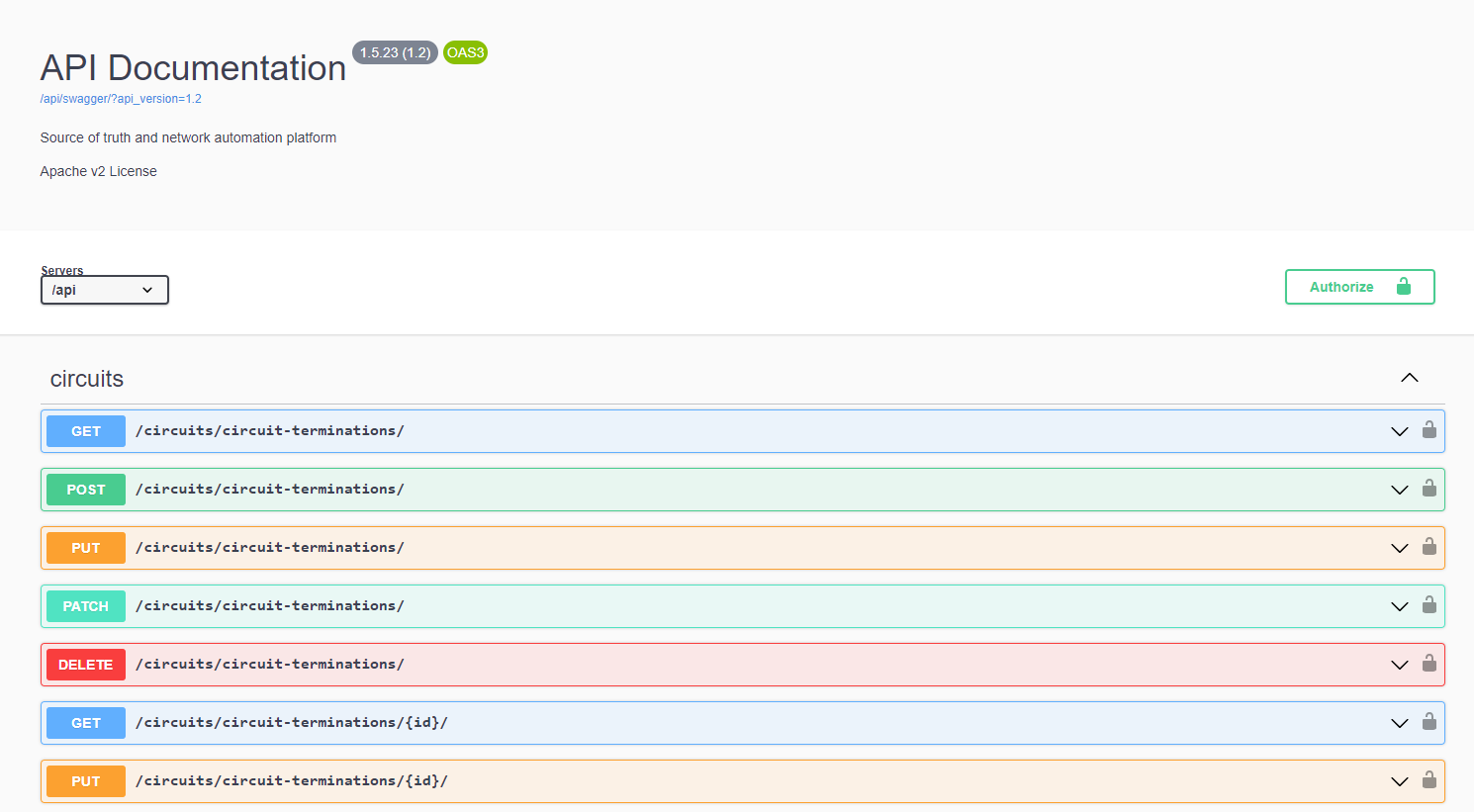Open the Servers dropdown showing /api
The image size is (1474, 812).
pyautogui.click(x=104, y=290)
